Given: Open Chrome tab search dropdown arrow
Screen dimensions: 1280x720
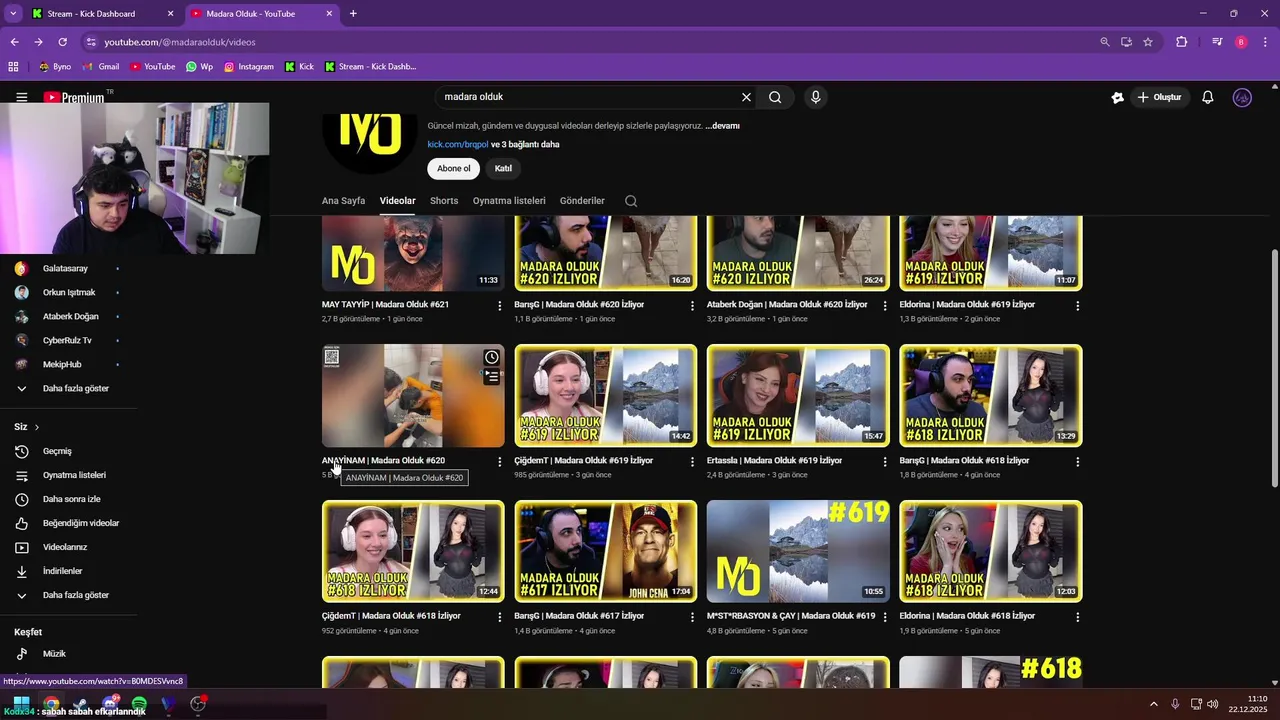Looking at the screenshot, I should pos(13,13).
